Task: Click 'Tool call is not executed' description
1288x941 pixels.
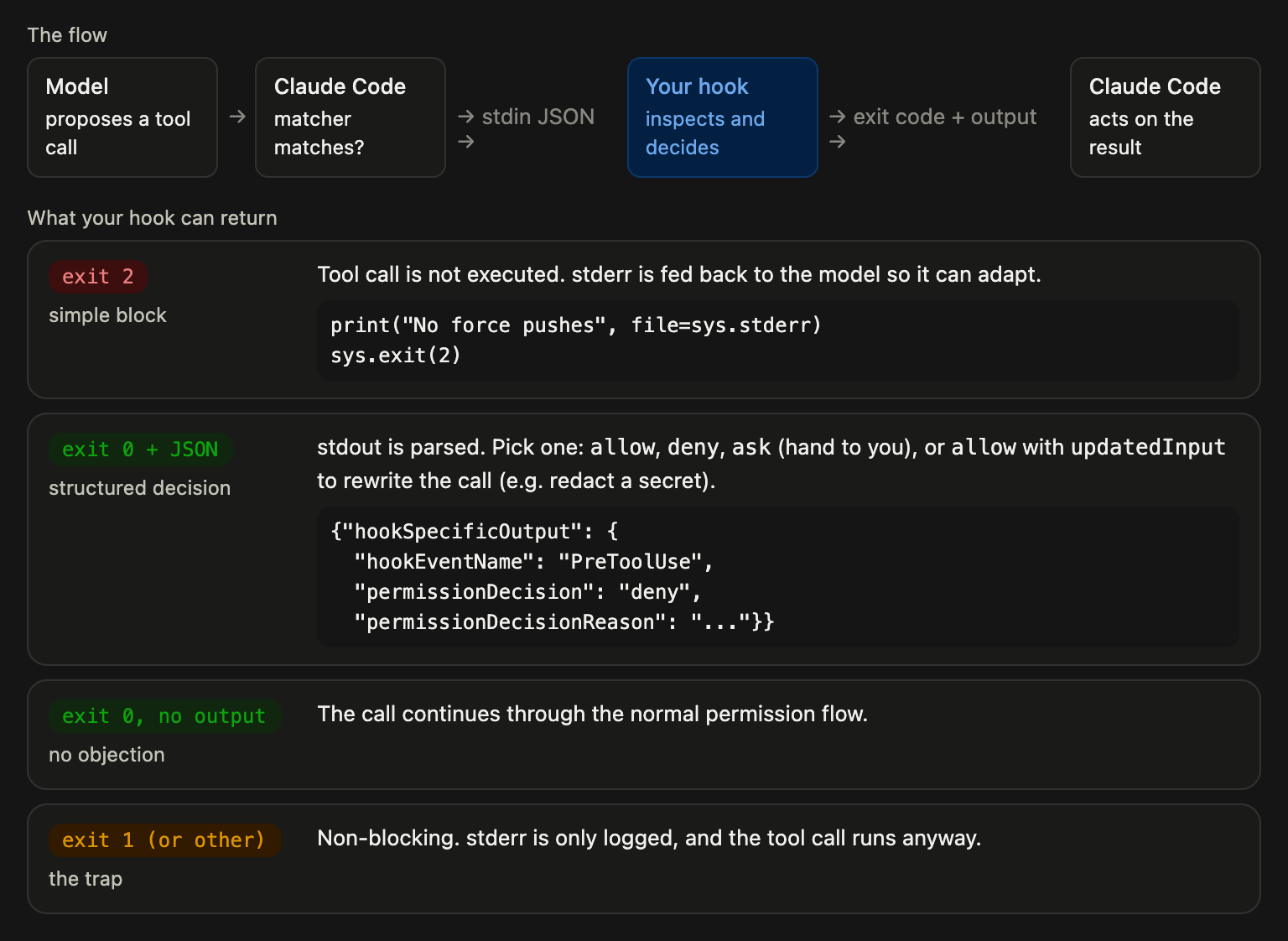Action: click(x=679, y=275)
